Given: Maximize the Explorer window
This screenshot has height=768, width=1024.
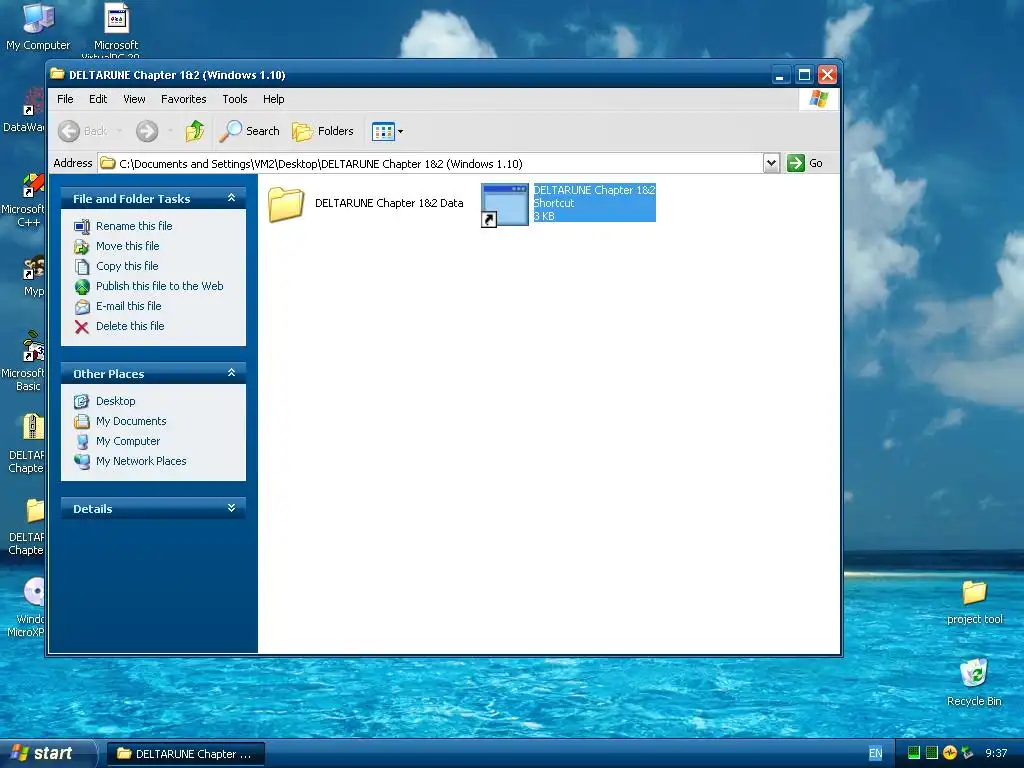Looking at the screenshot, I should [804, 74].
